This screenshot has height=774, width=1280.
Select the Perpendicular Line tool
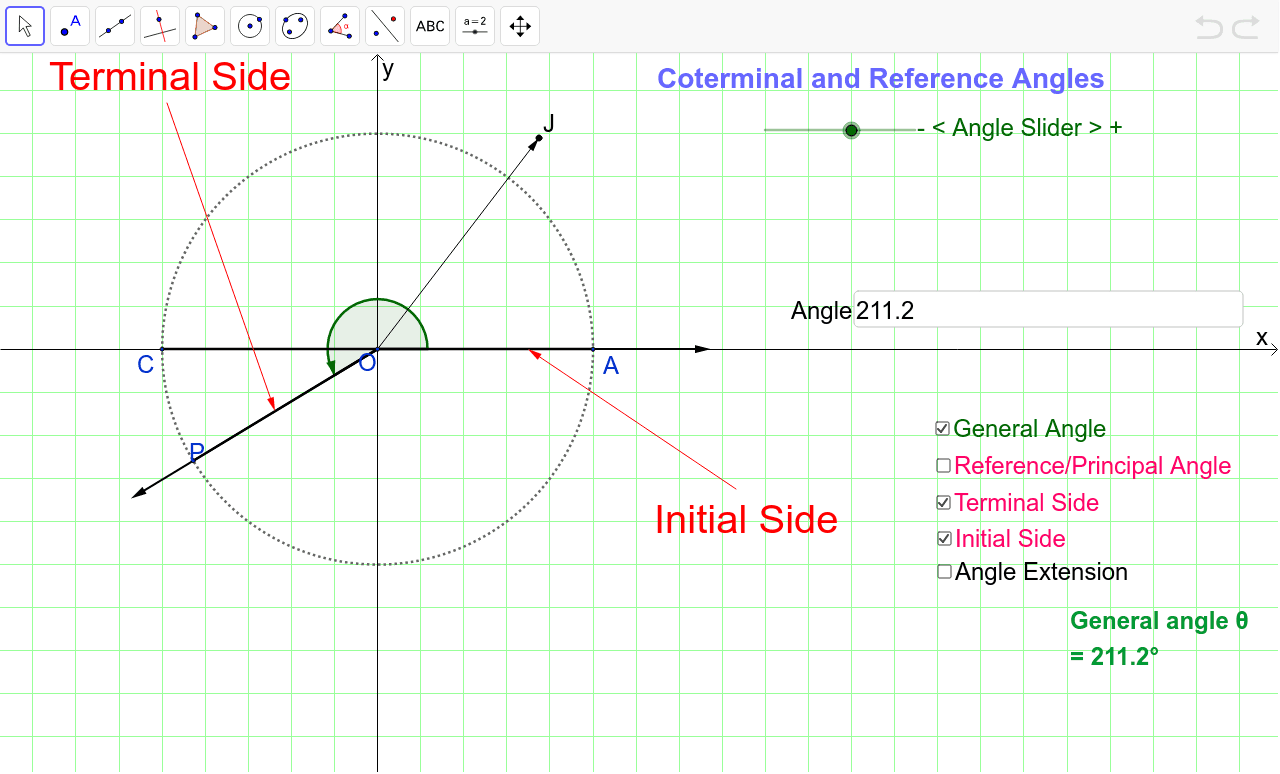(x=160, y=26)
